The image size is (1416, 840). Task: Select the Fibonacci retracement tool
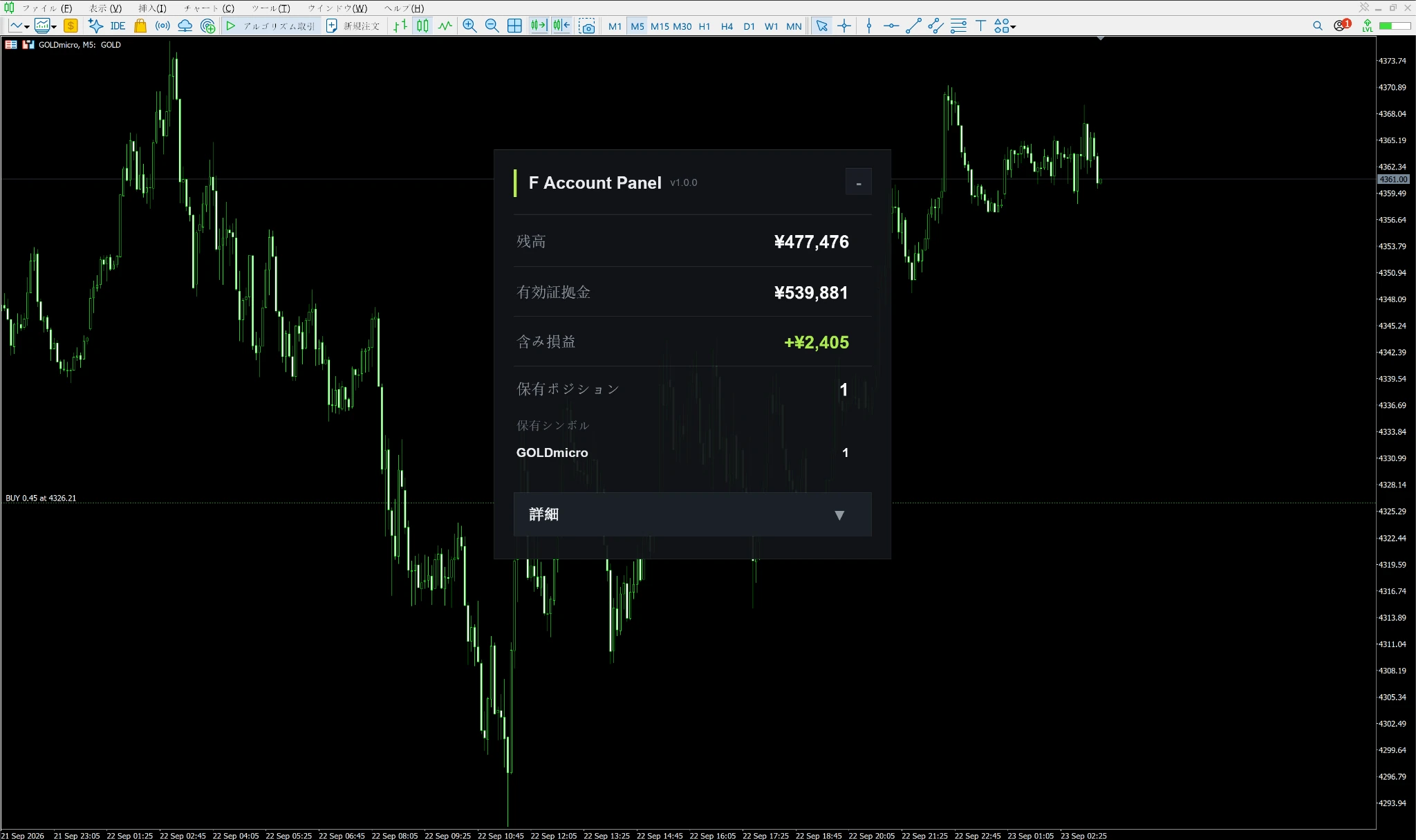[958, 26]
